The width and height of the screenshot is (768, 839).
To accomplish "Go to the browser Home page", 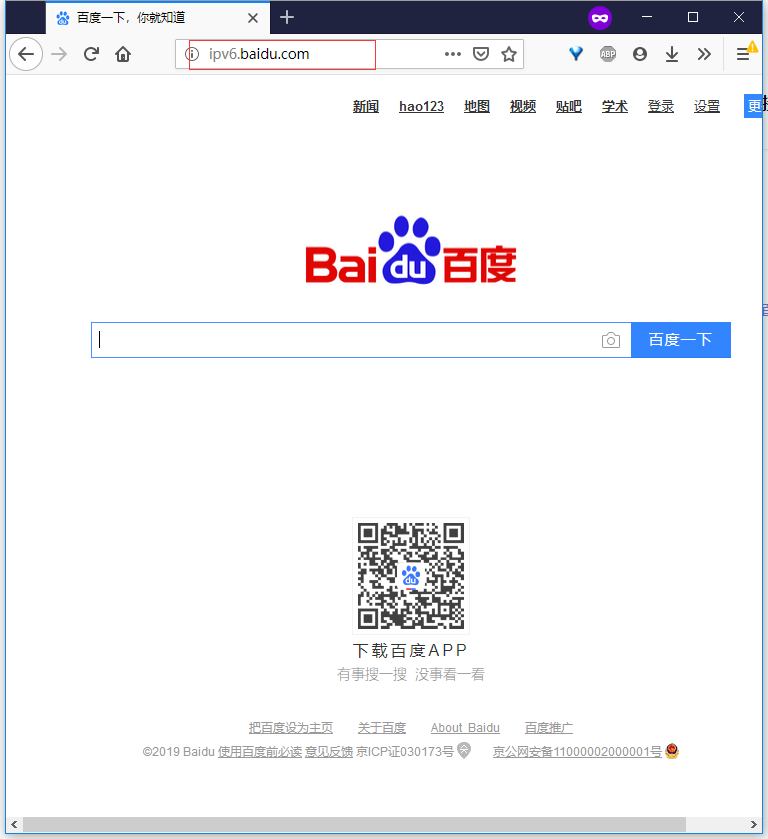I will click(123, 54).
